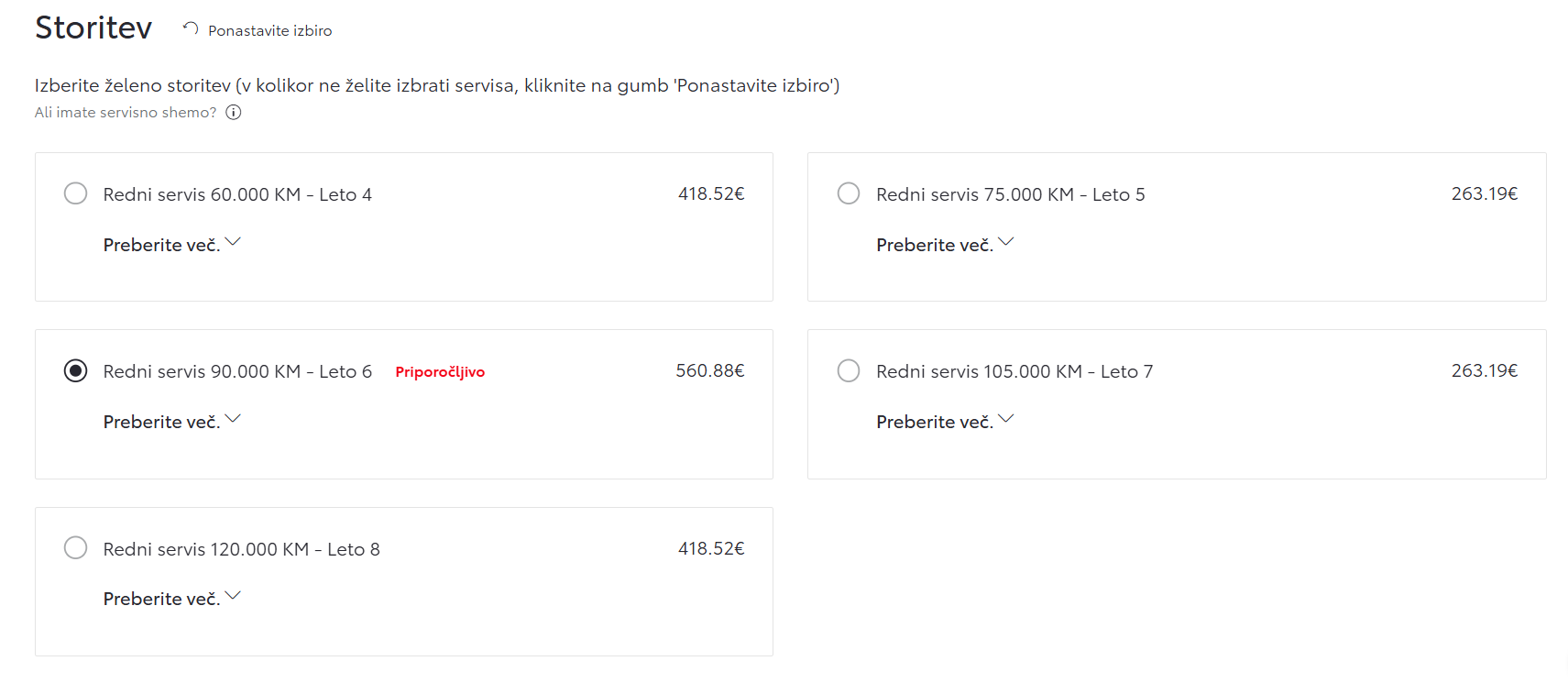The image size is (1568, 683).
Task: Click chevron icon under 75.000 KM service
Action: click(1006, 242)
